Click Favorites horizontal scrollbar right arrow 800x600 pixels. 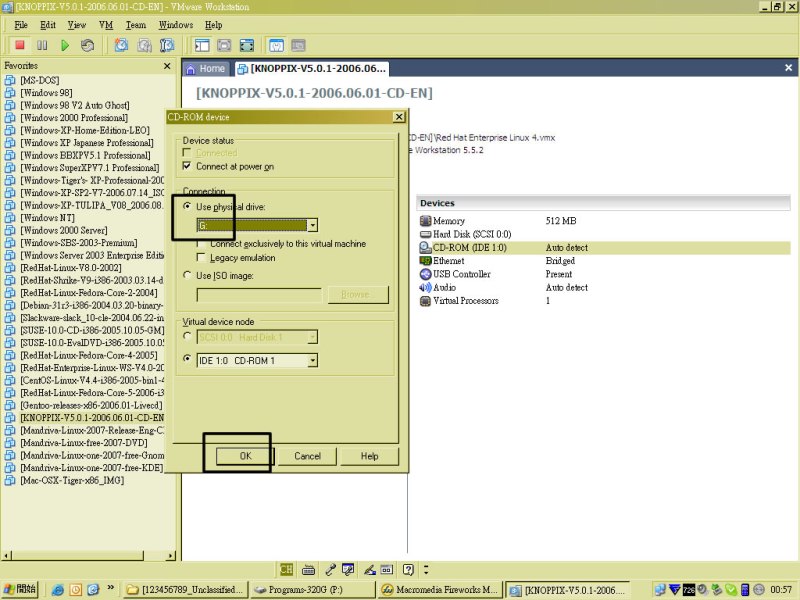tap(171, 556)
